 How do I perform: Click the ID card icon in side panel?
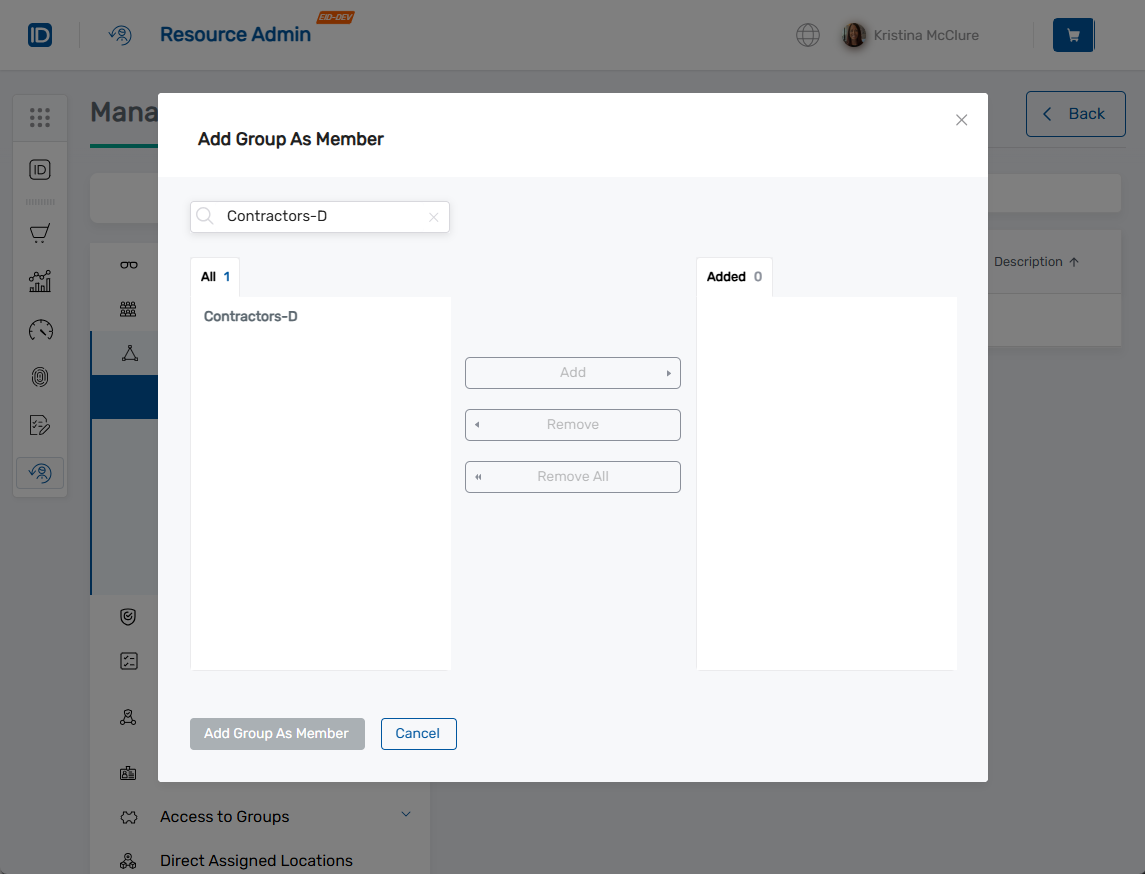coord(128,772)
